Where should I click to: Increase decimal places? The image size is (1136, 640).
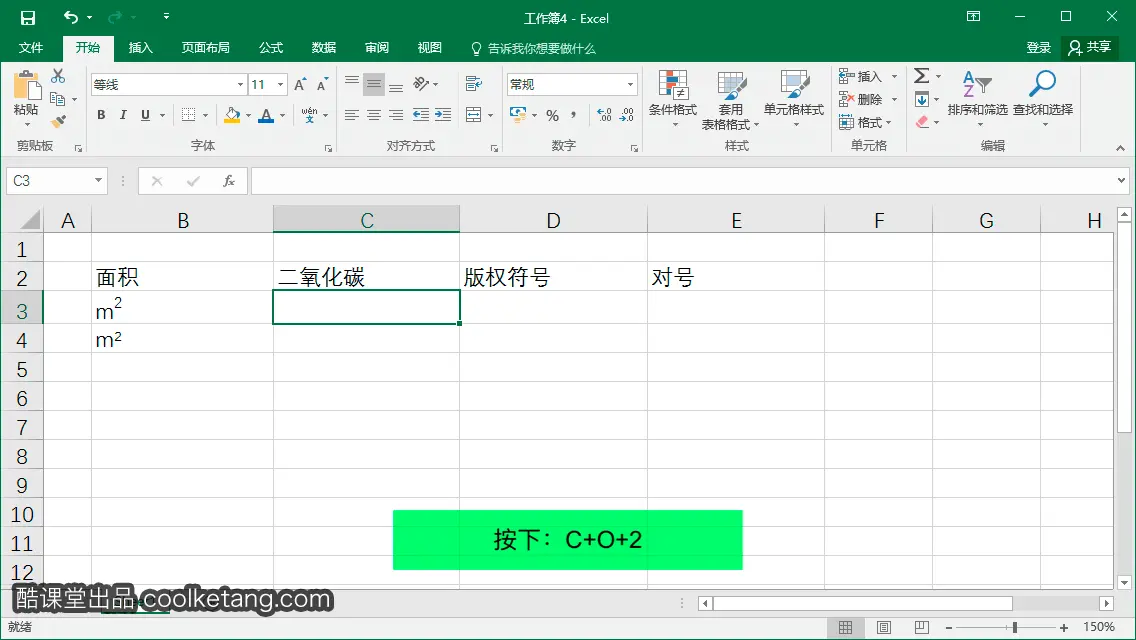tap(604, 115)
